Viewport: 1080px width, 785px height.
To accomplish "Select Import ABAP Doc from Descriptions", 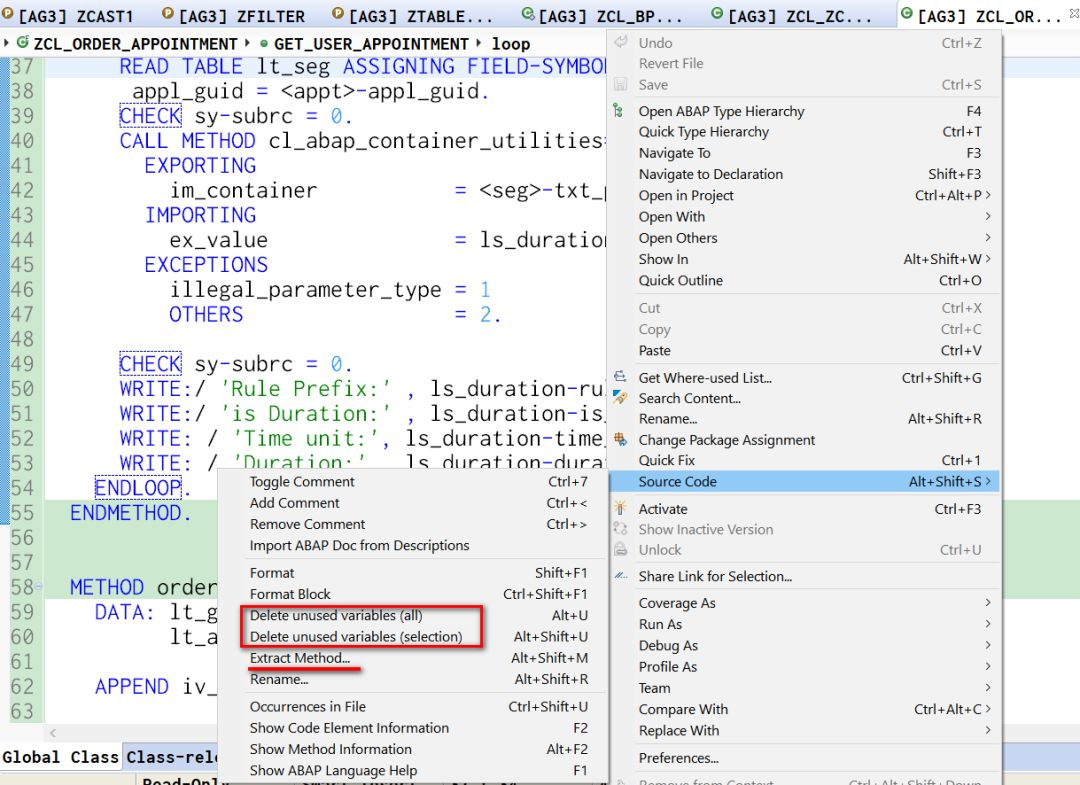I will click(x=413, y=545).
